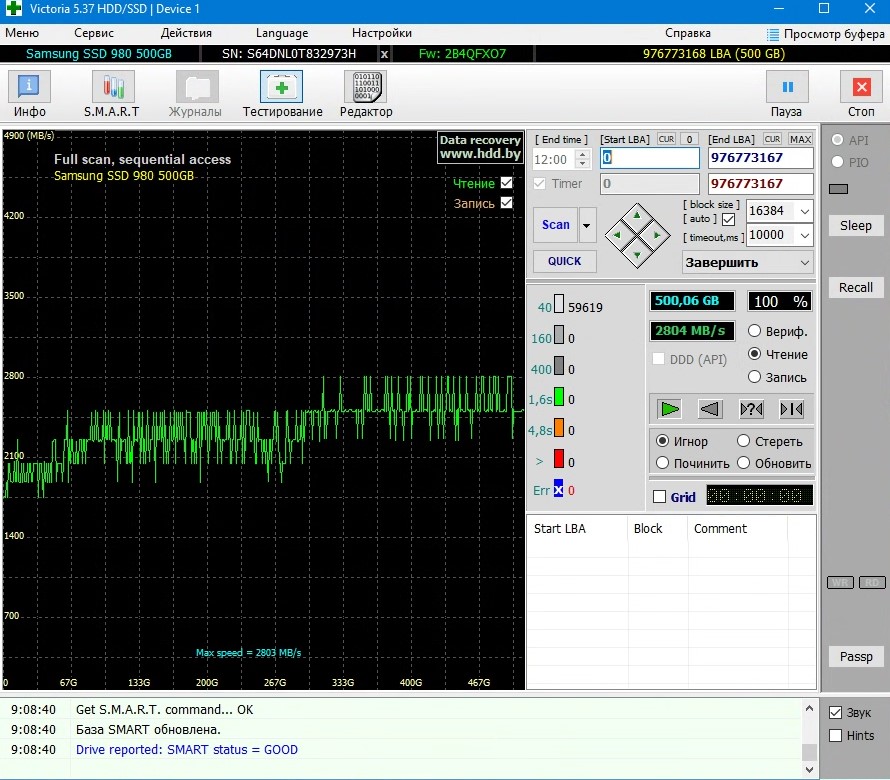Click the reverse scan direction button
Viewport: 890px width, 780px height.
pos(710,409)
